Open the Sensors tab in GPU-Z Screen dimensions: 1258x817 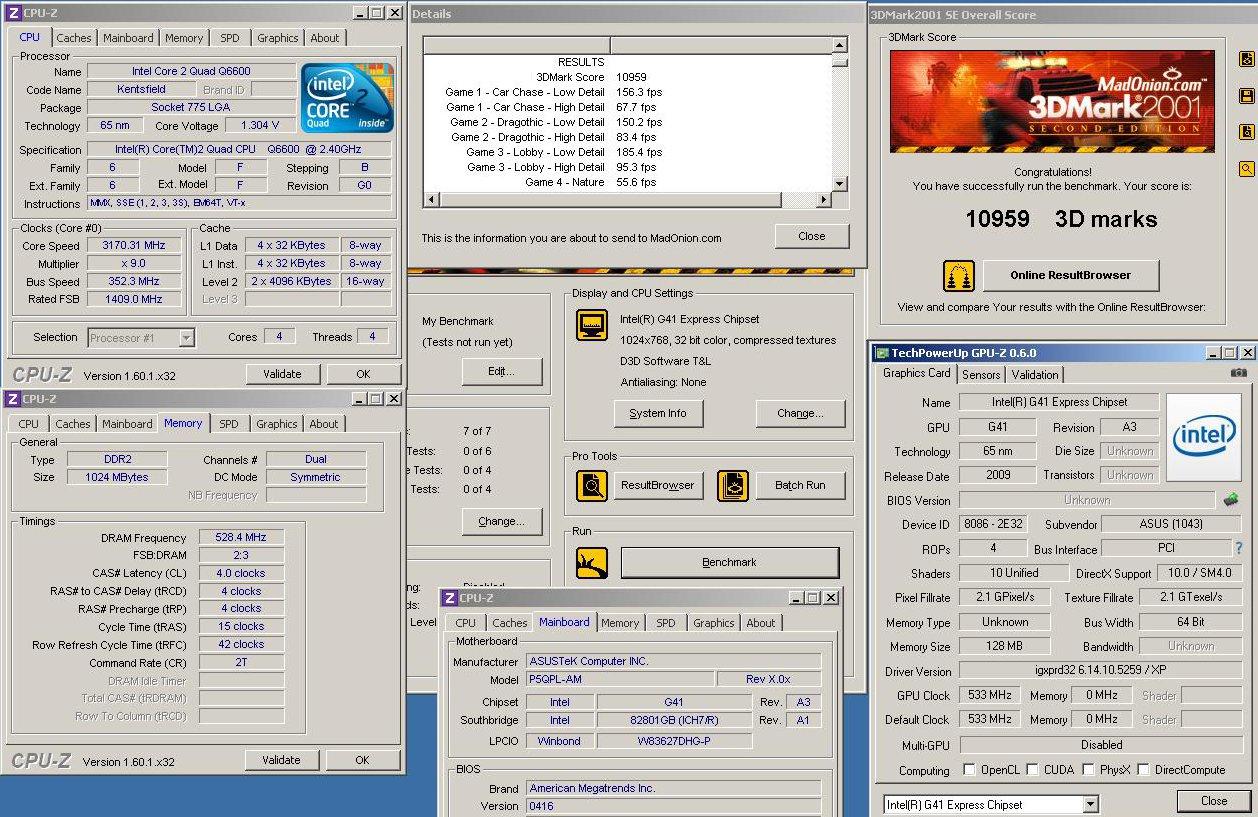click(x=981, y=375)
